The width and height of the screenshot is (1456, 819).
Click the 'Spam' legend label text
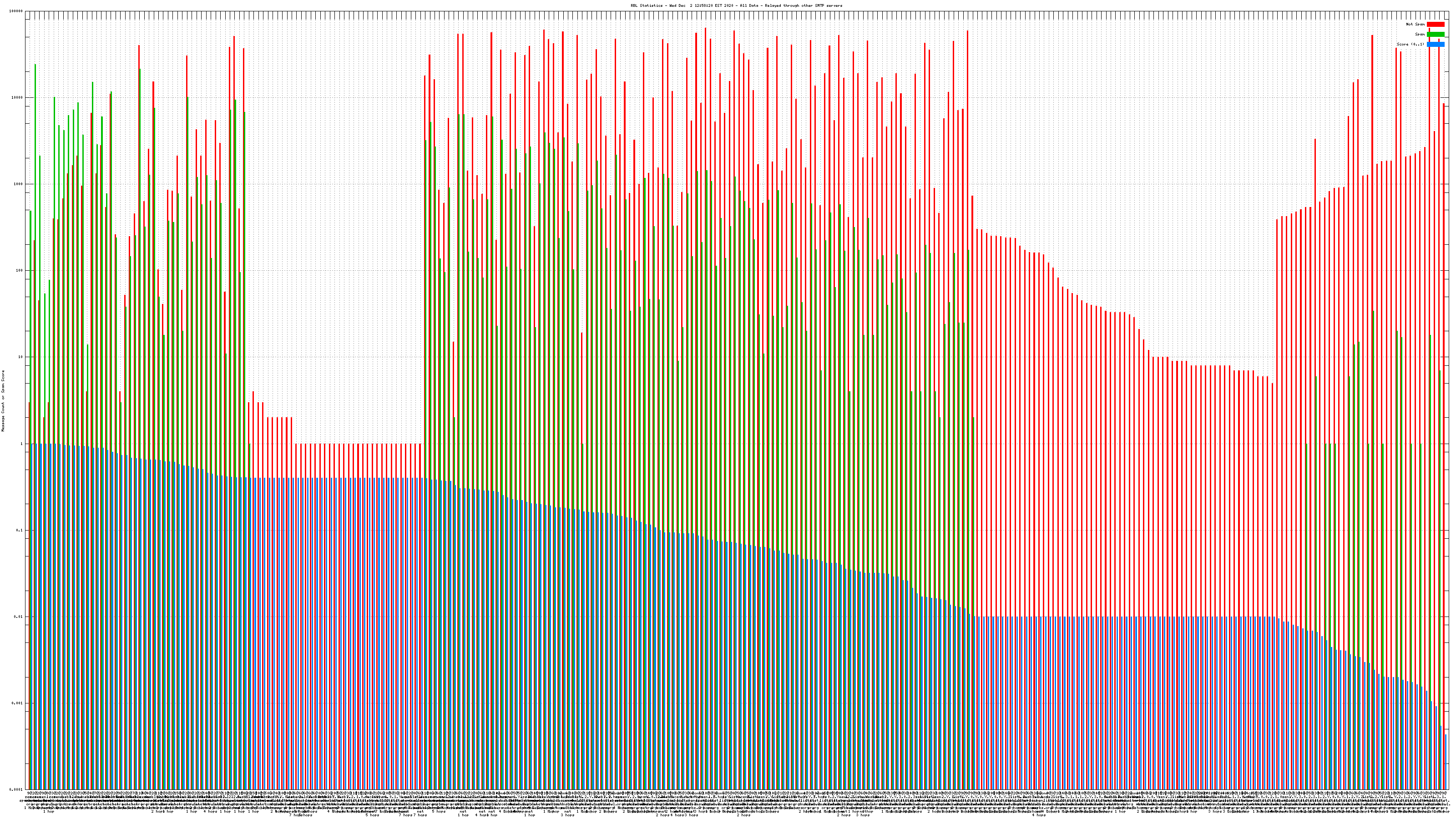[x=1420, y=34]
